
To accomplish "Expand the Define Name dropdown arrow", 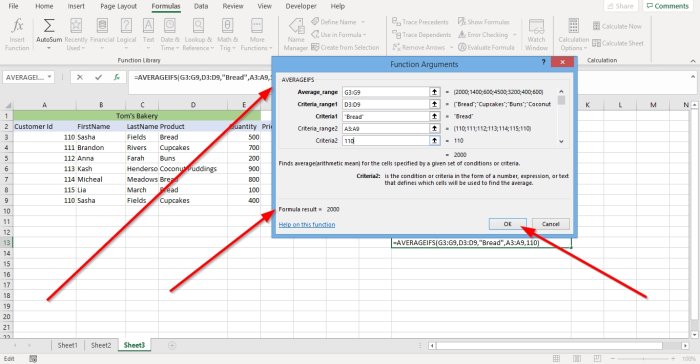I will [x=362, y=22].
